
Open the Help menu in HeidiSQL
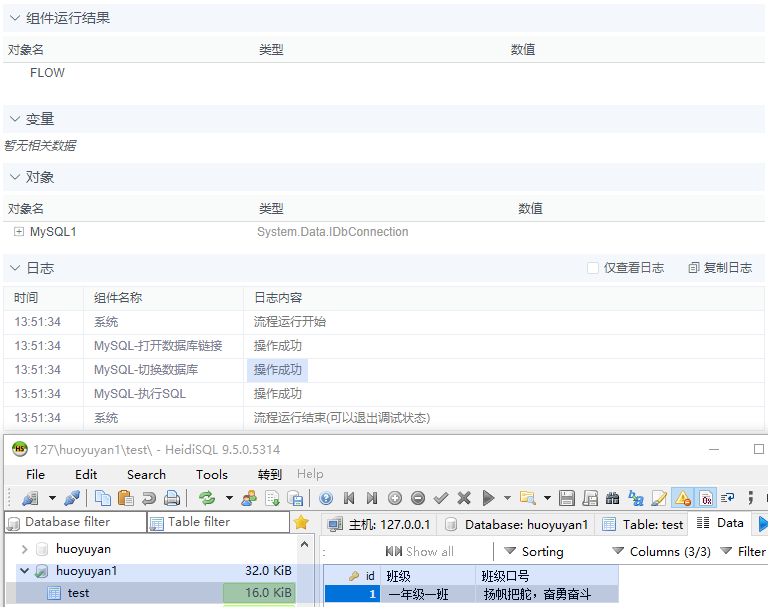[310, 474]
